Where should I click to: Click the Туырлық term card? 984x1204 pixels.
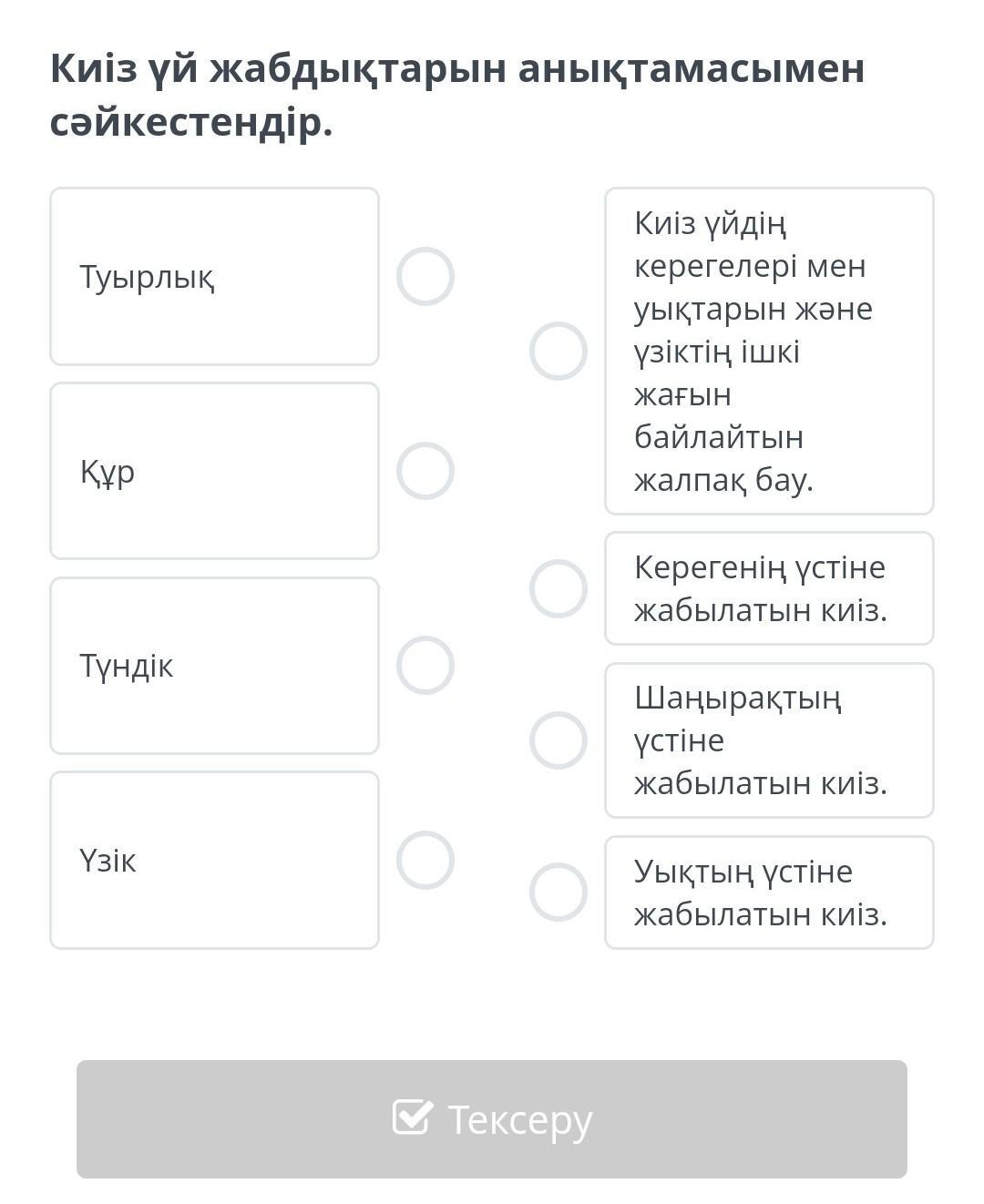pos(214,276)
